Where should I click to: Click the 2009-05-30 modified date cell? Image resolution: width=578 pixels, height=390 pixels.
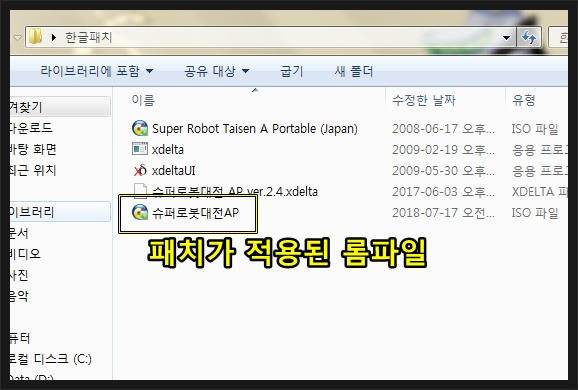[x=443, y=171]
